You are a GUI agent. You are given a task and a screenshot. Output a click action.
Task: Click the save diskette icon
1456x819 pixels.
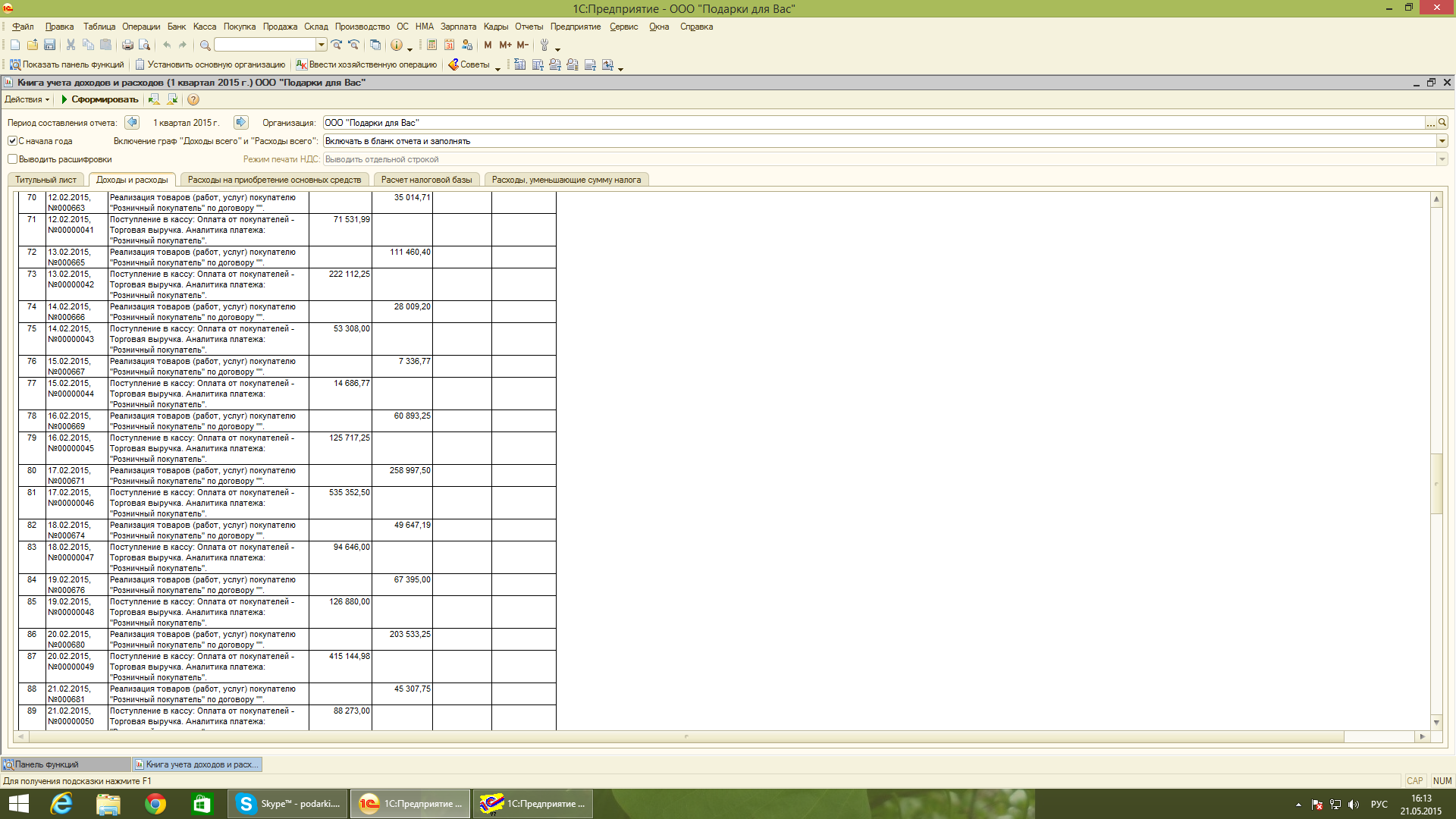50,45
